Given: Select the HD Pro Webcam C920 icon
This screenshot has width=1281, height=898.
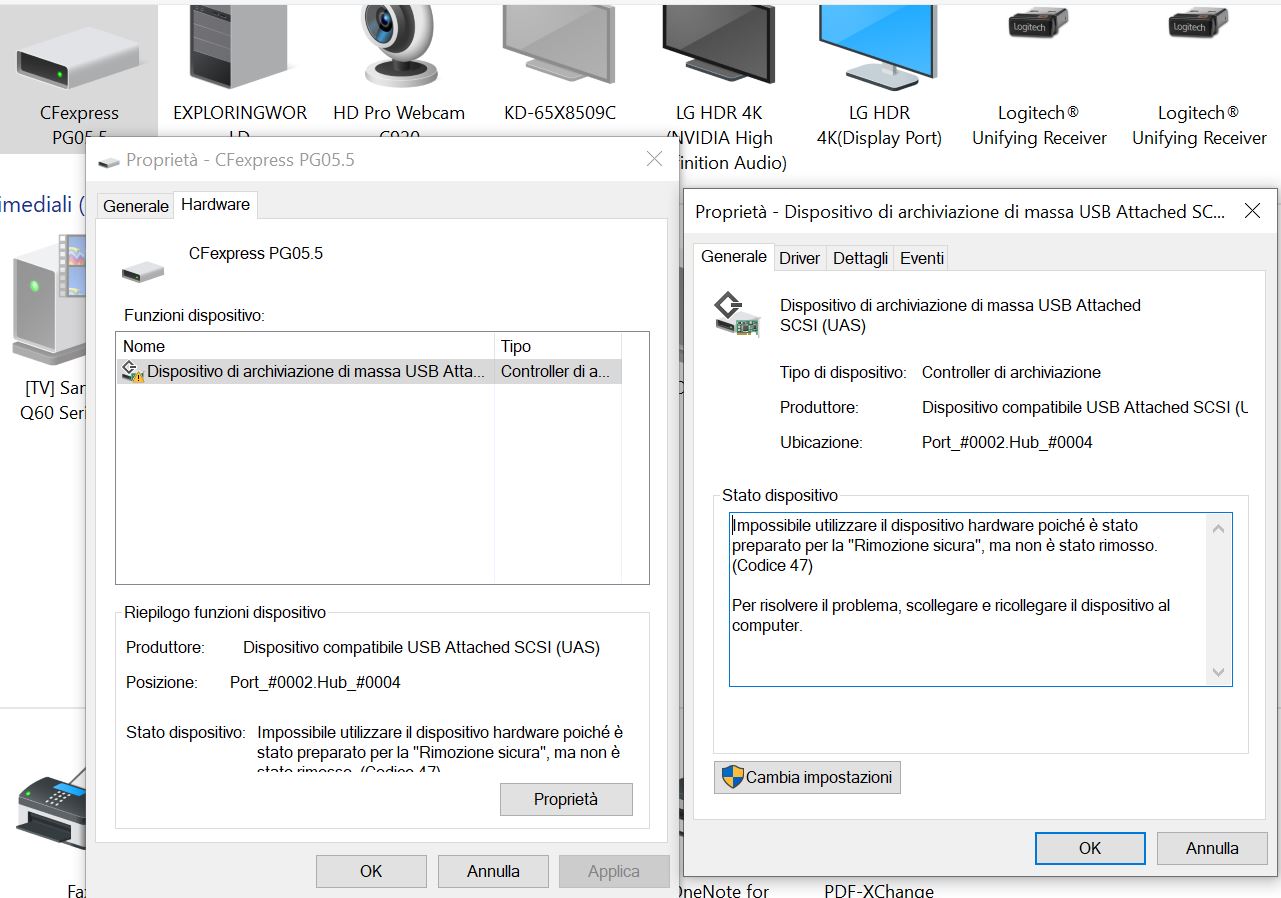Looking at the screenshot, I should tap(399, 46).
